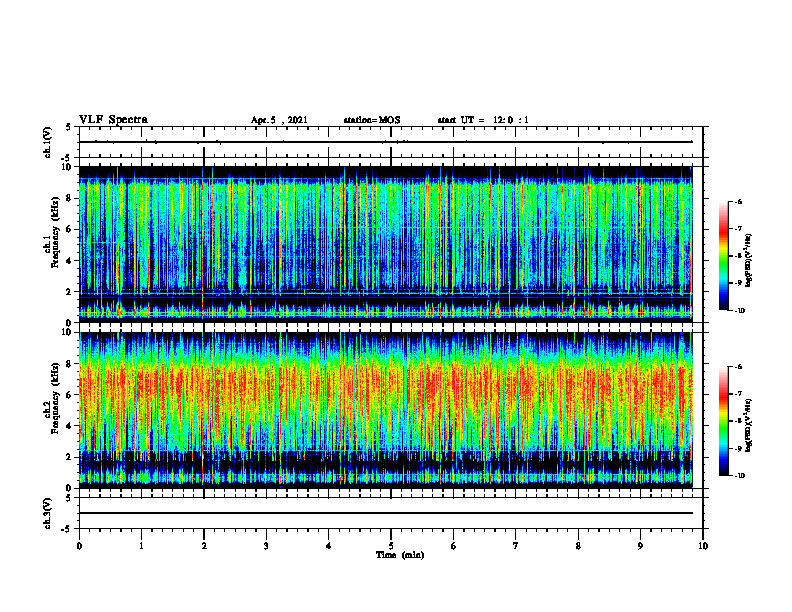
Task: Click the "8" kHz tick on ch.1 frequency axis
Action: tap(70, 198)
